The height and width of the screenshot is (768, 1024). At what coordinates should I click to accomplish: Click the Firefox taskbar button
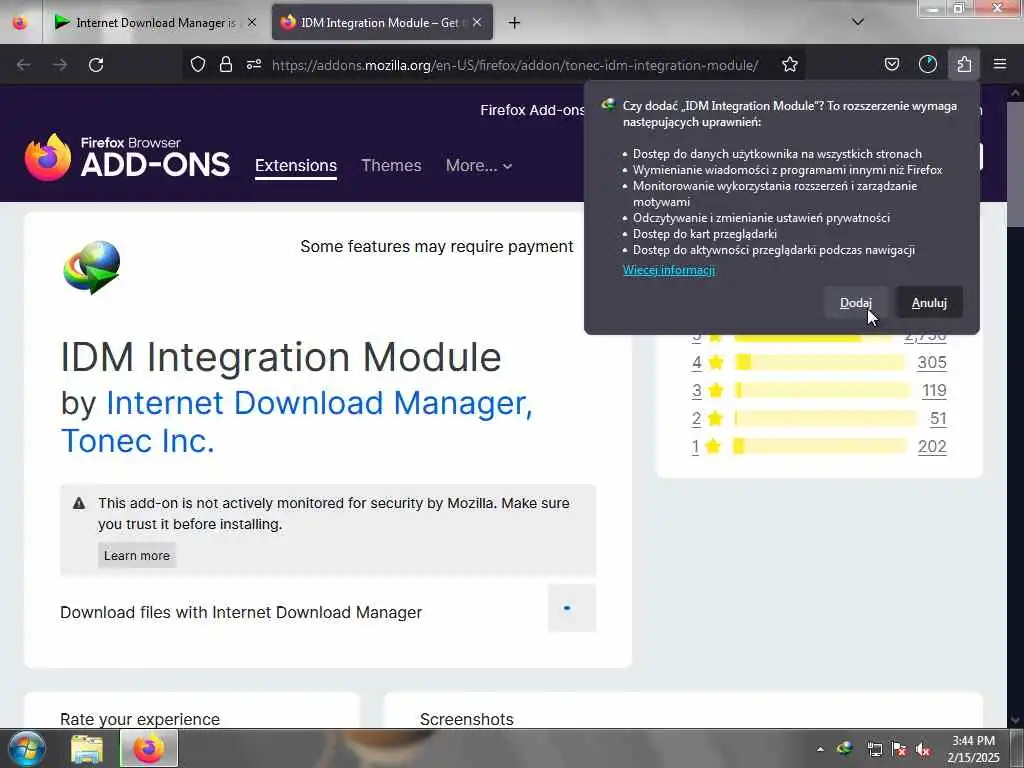pyautogui.click(x=149, y=748)
